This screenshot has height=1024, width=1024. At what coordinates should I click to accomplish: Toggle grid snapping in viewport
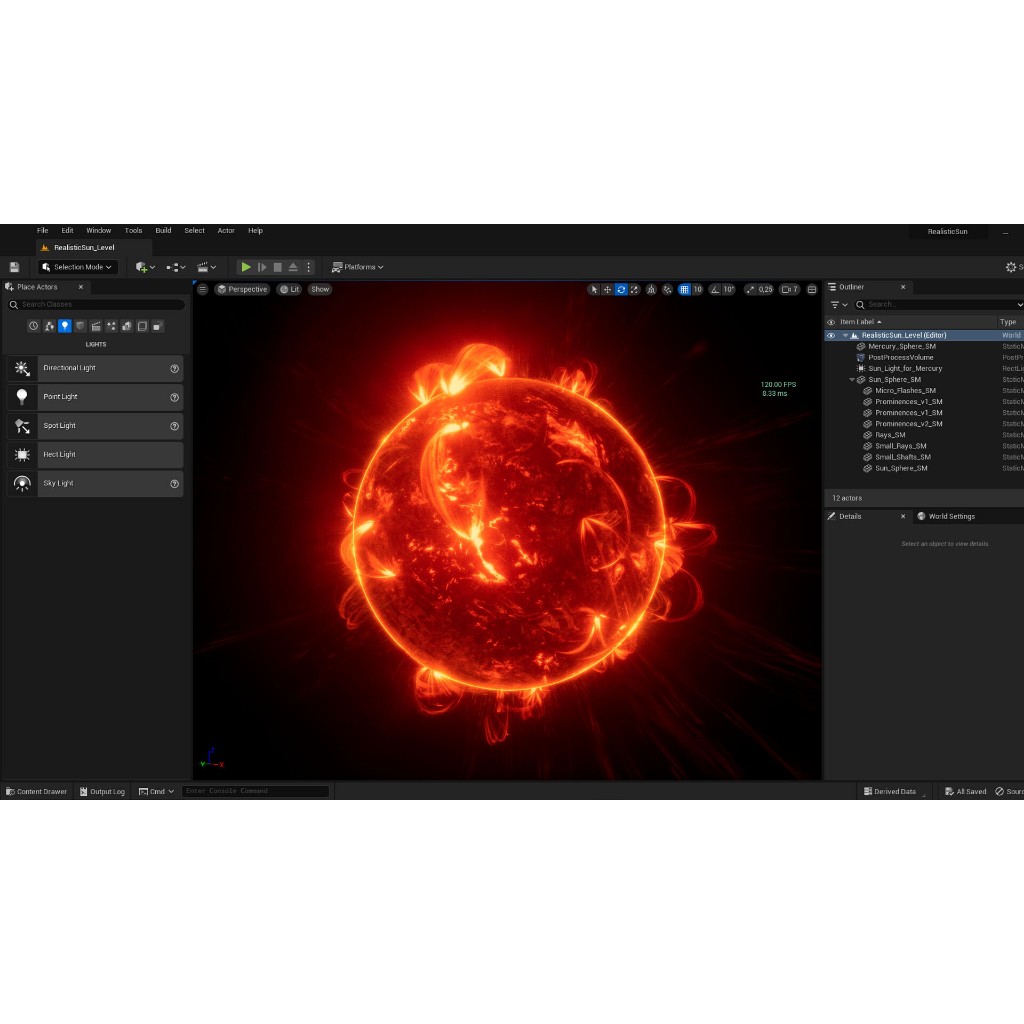(x=684, y=289)
